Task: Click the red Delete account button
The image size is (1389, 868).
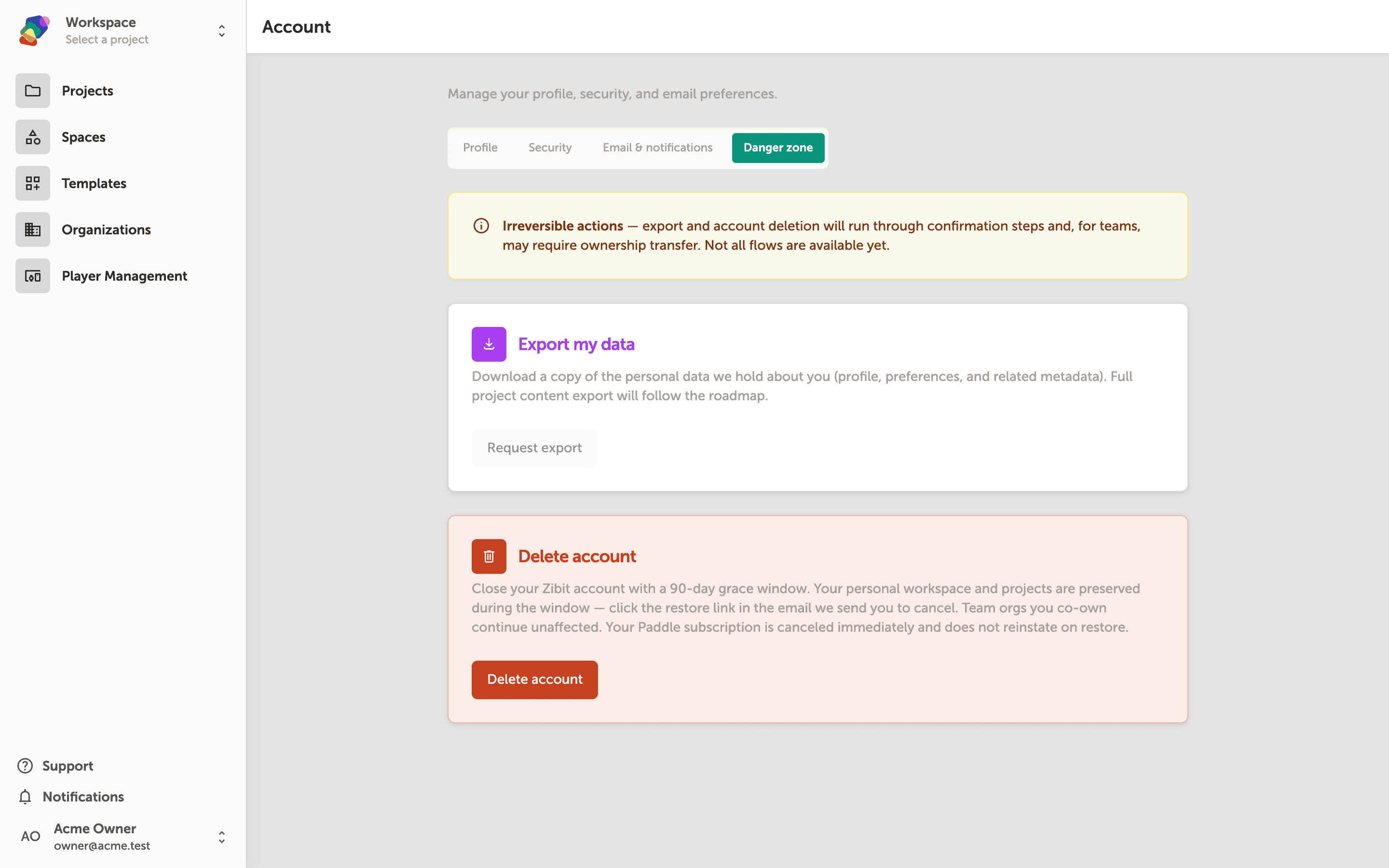Action: click(535, 680)
